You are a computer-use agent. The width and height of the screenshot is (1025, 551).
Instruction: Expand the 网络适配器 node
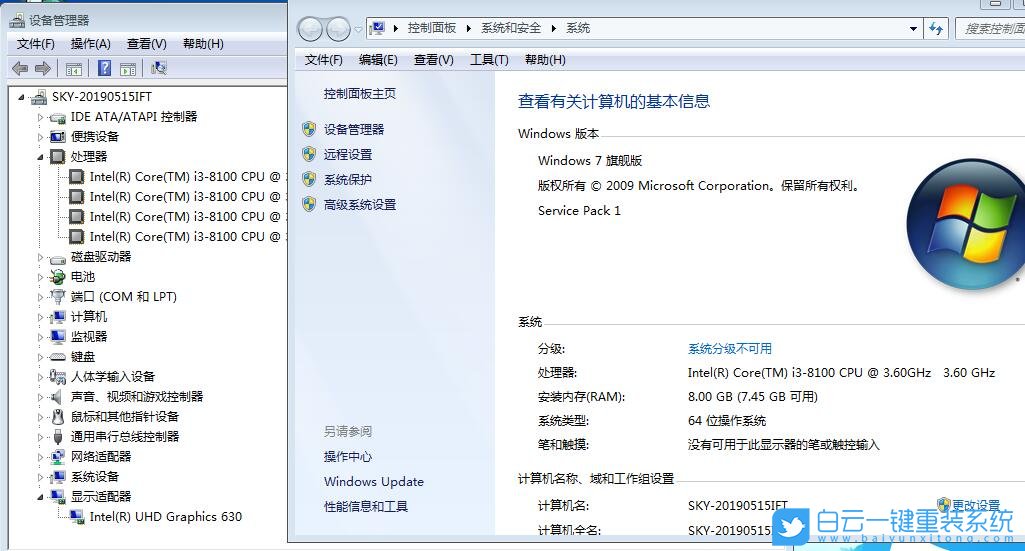click(41, 457)
